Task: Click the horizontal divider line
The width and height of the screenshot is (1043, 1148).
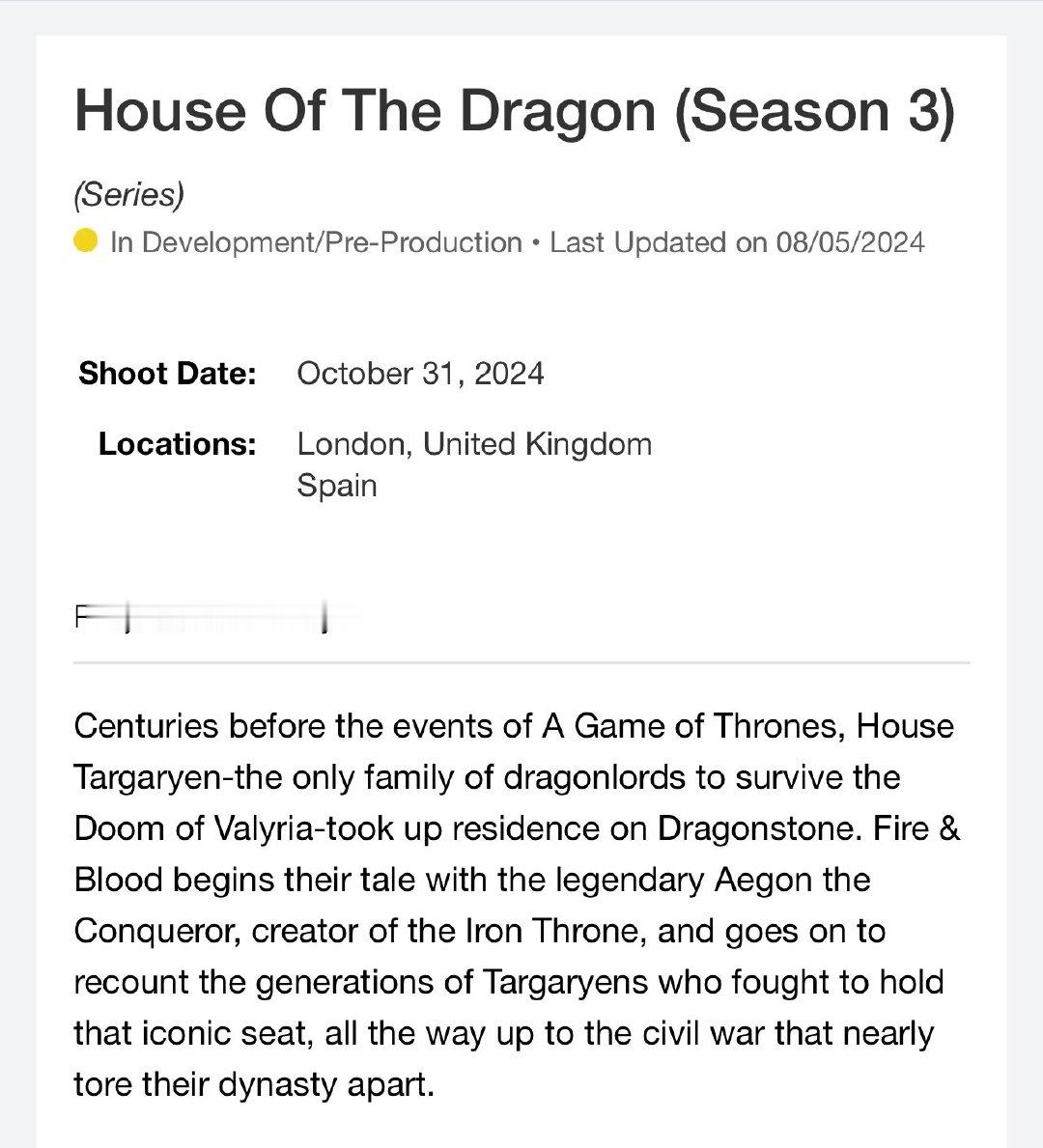Action: pyautogui.click(x=521, y=662)
